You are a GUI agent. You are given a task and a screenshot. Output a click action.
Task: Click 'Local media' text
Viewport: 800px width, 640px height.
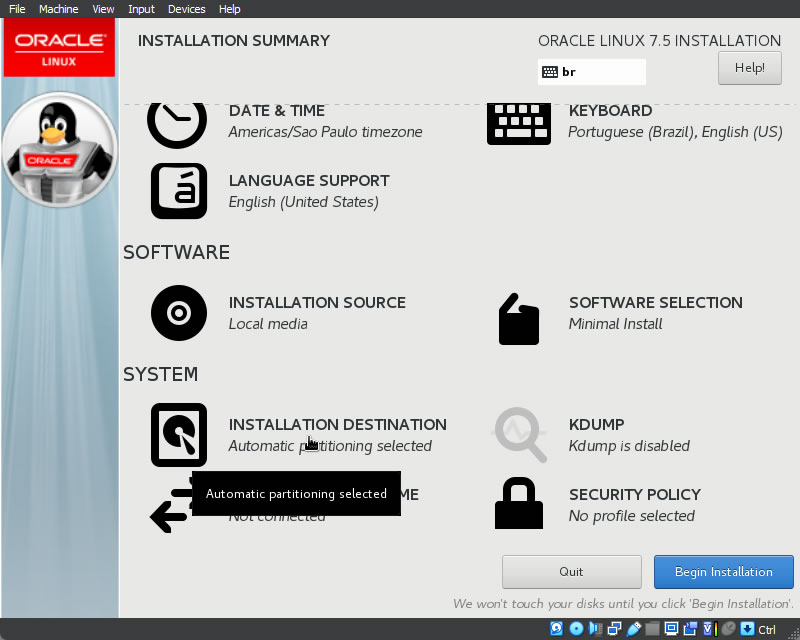point(268,324)
